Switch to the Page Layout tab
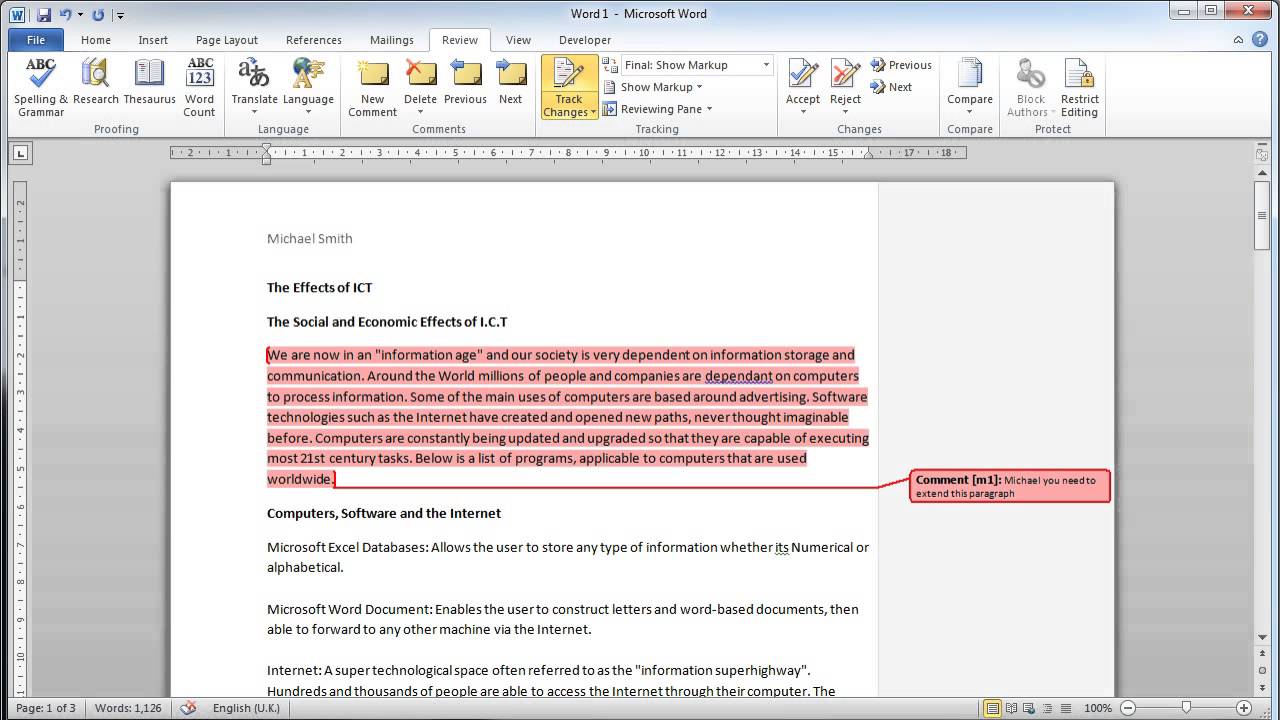1280x720 pixels. (x=227, y=40)
